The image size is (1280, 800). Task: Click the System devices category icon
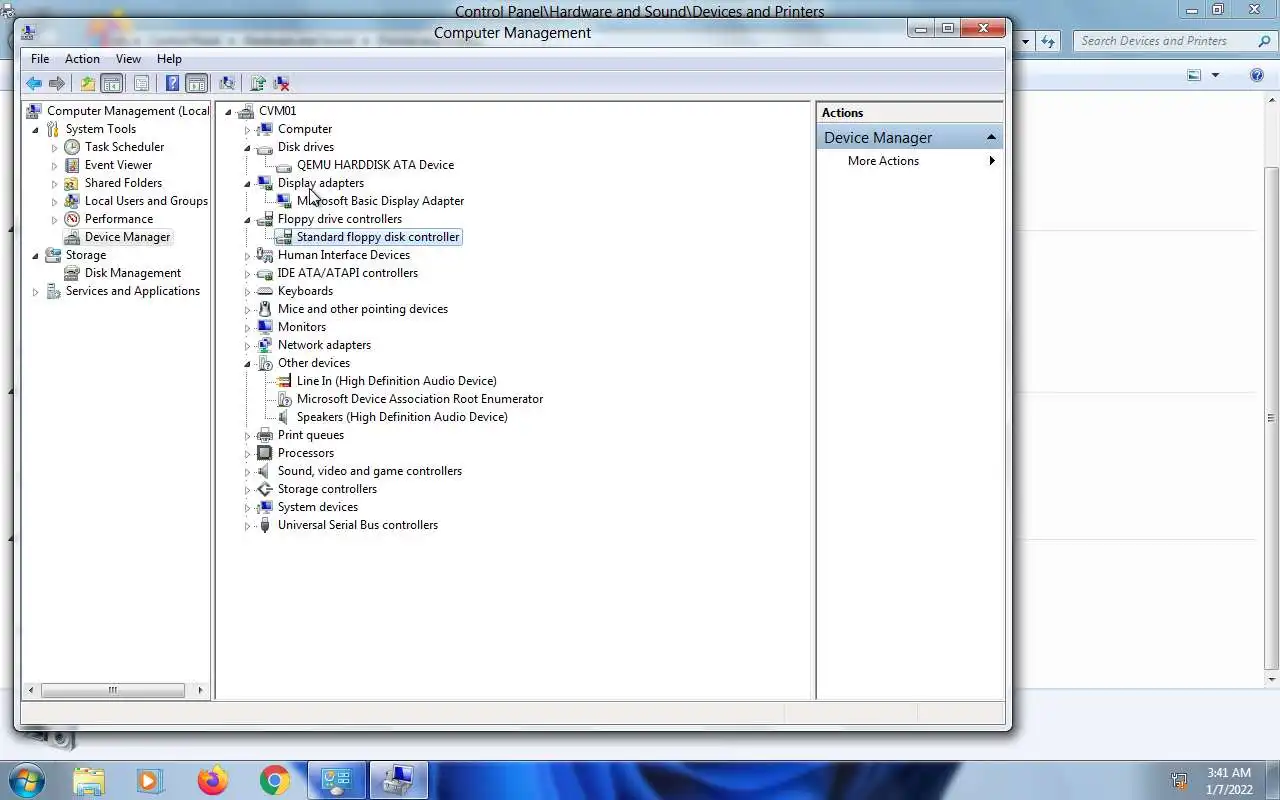[x=265, y=507]
